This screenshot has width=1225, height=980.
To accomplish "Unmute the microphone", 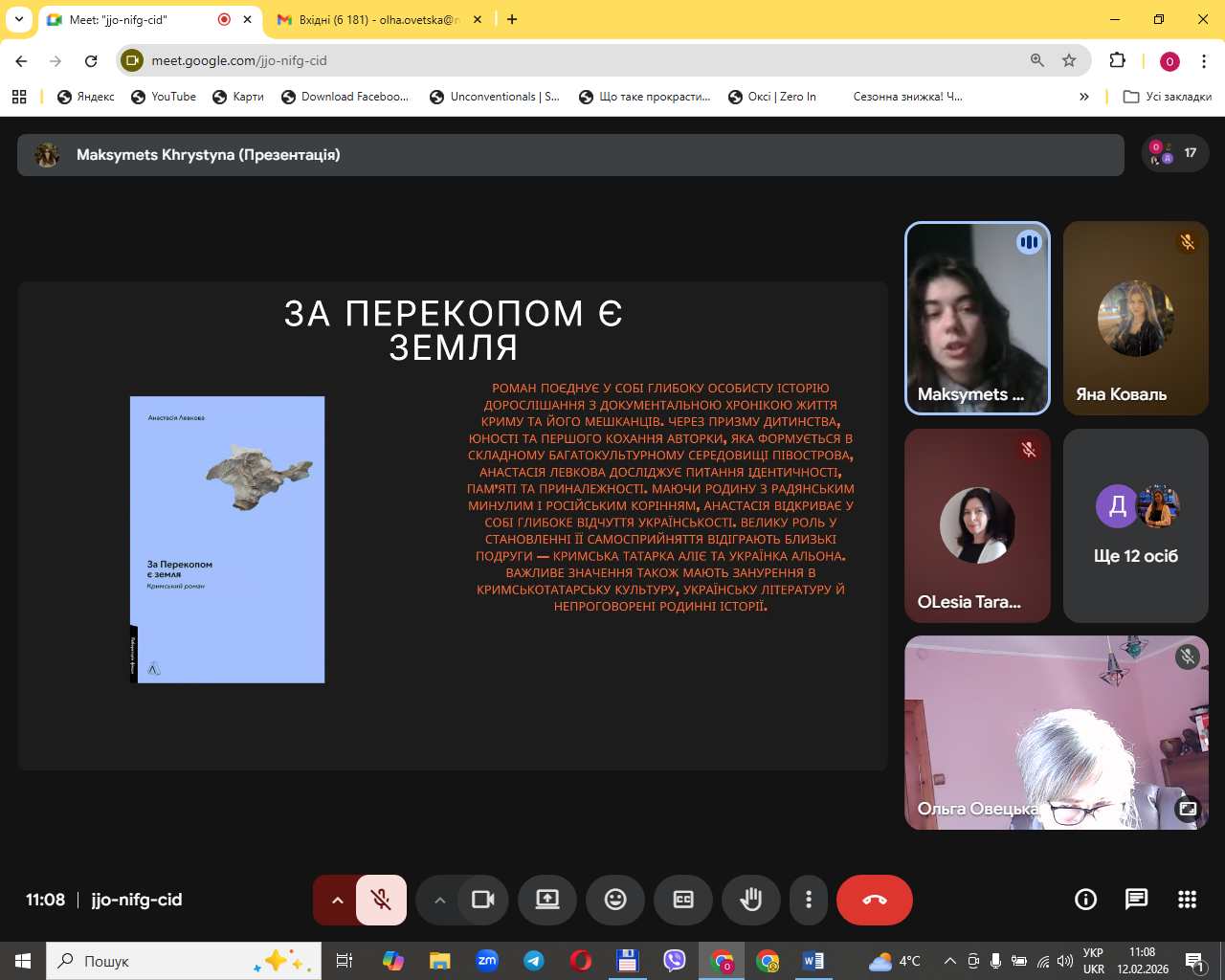I will [381, 900].
